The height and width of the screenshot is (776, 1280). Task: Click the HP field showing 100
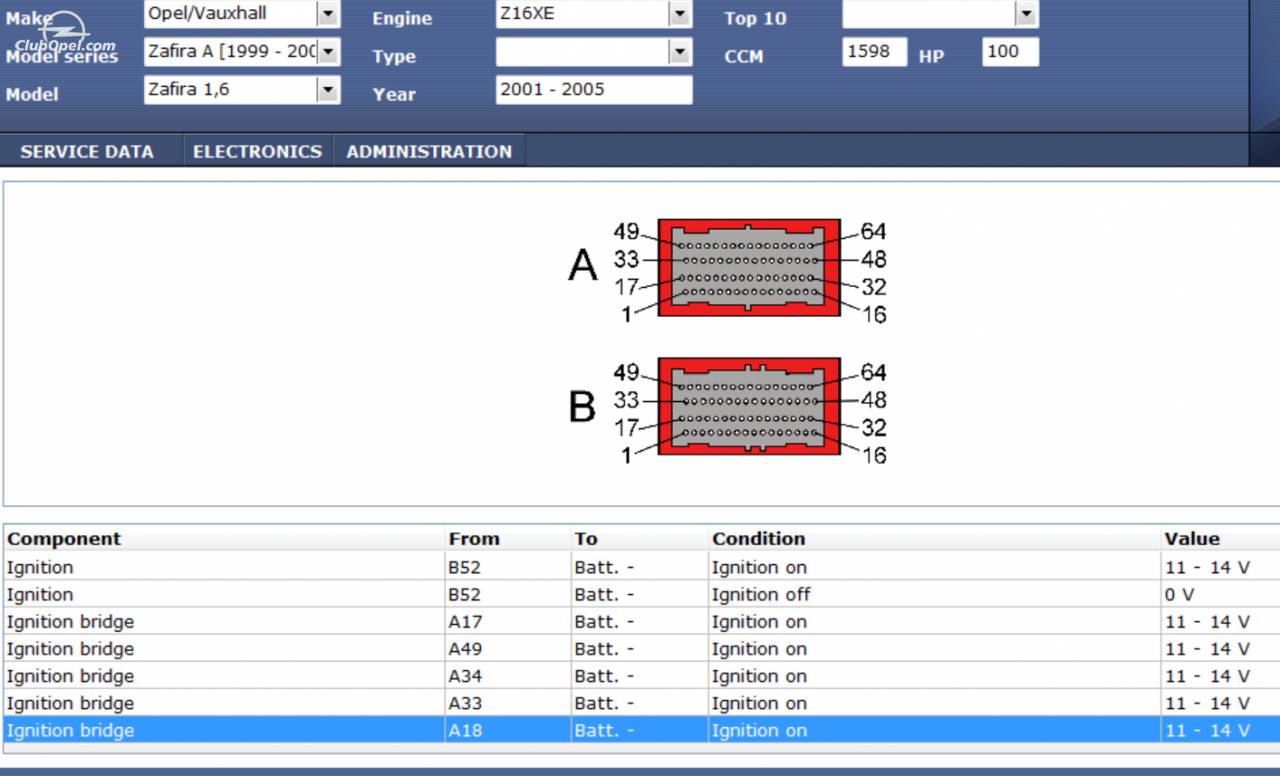tap(1010, 52)
